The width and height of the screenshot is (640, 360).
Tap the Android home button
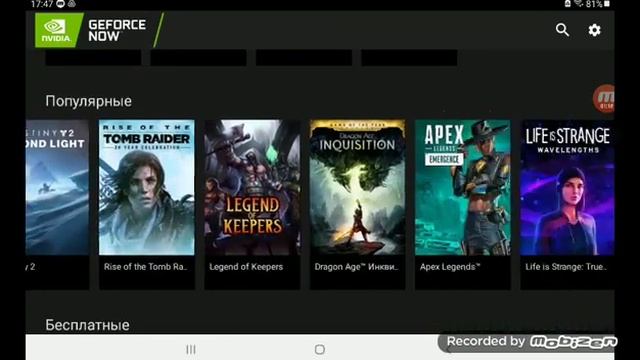pos(320,349)
